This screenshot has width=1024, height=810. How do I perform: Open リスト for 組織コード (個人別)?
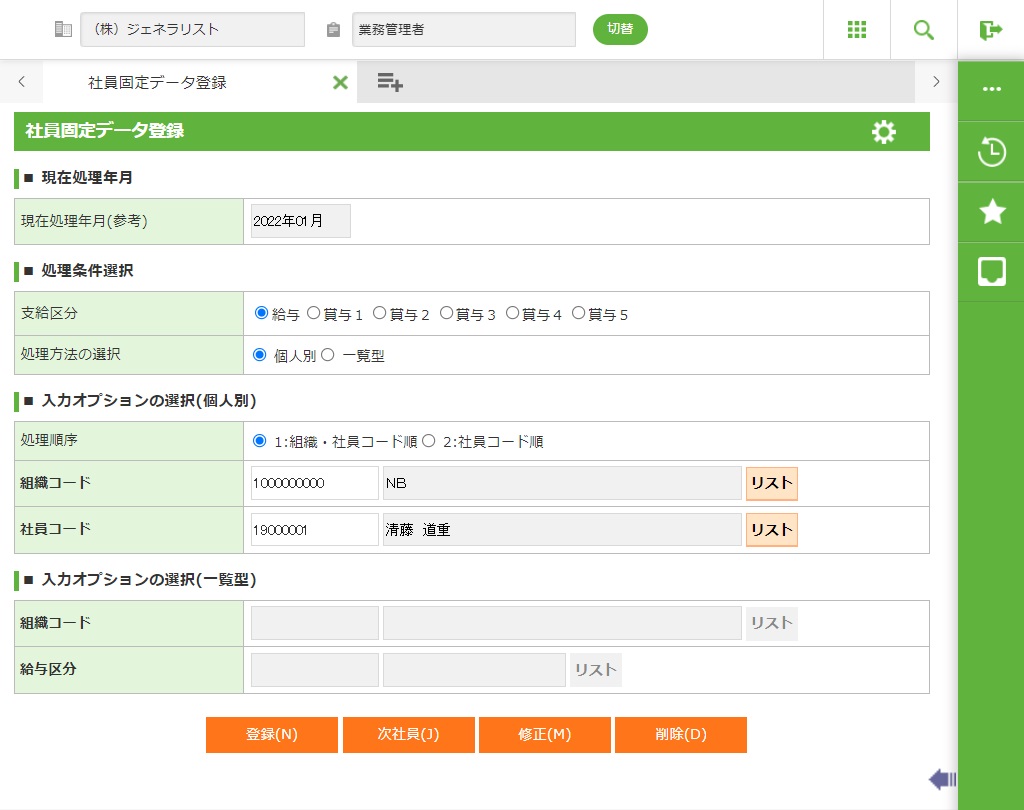771,483
